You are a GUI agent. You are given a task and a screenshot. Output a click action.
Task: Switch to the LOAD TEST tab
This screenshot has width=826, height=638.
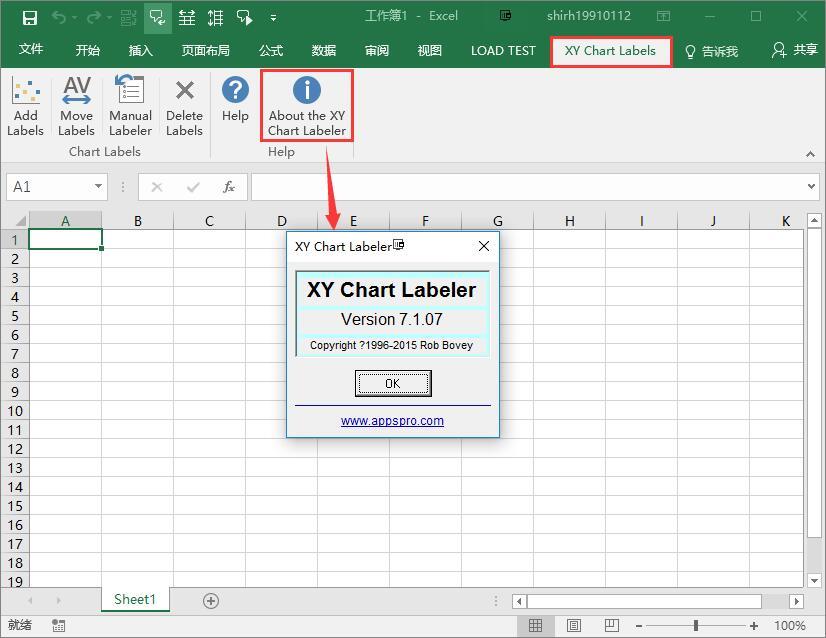coord(503,51)
